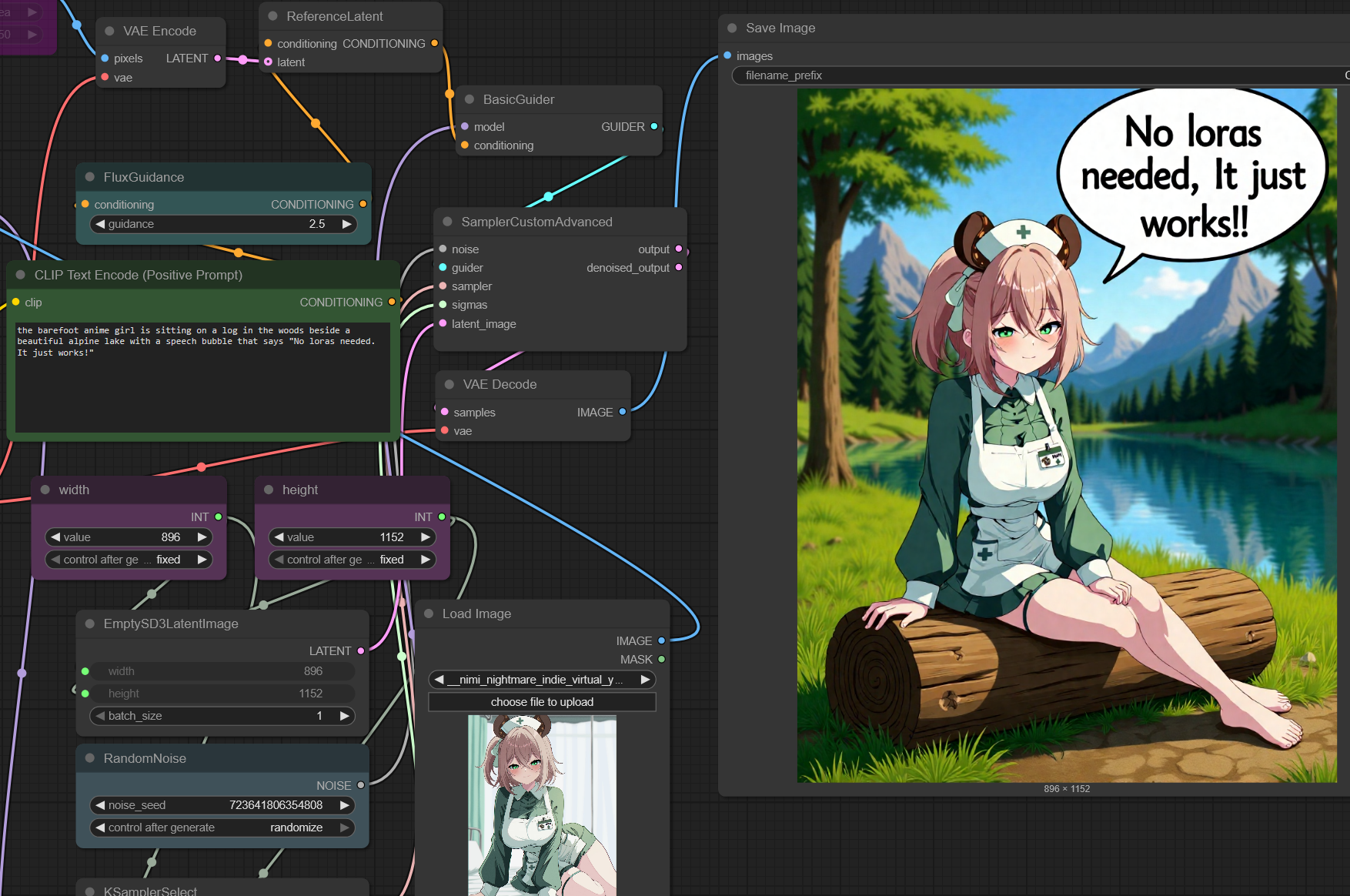Viewport: 1350px width, 896px height.
Task: Click the NOISE output socket on RandomNoise
Action: 361,786
